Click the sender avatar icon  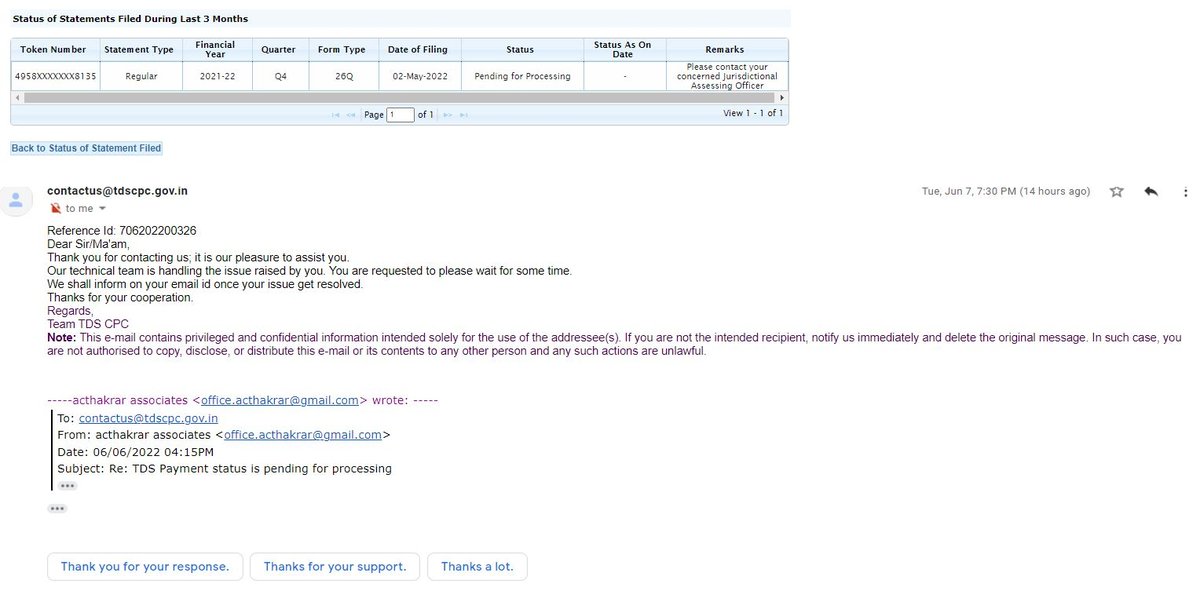[x=16, y=199]
